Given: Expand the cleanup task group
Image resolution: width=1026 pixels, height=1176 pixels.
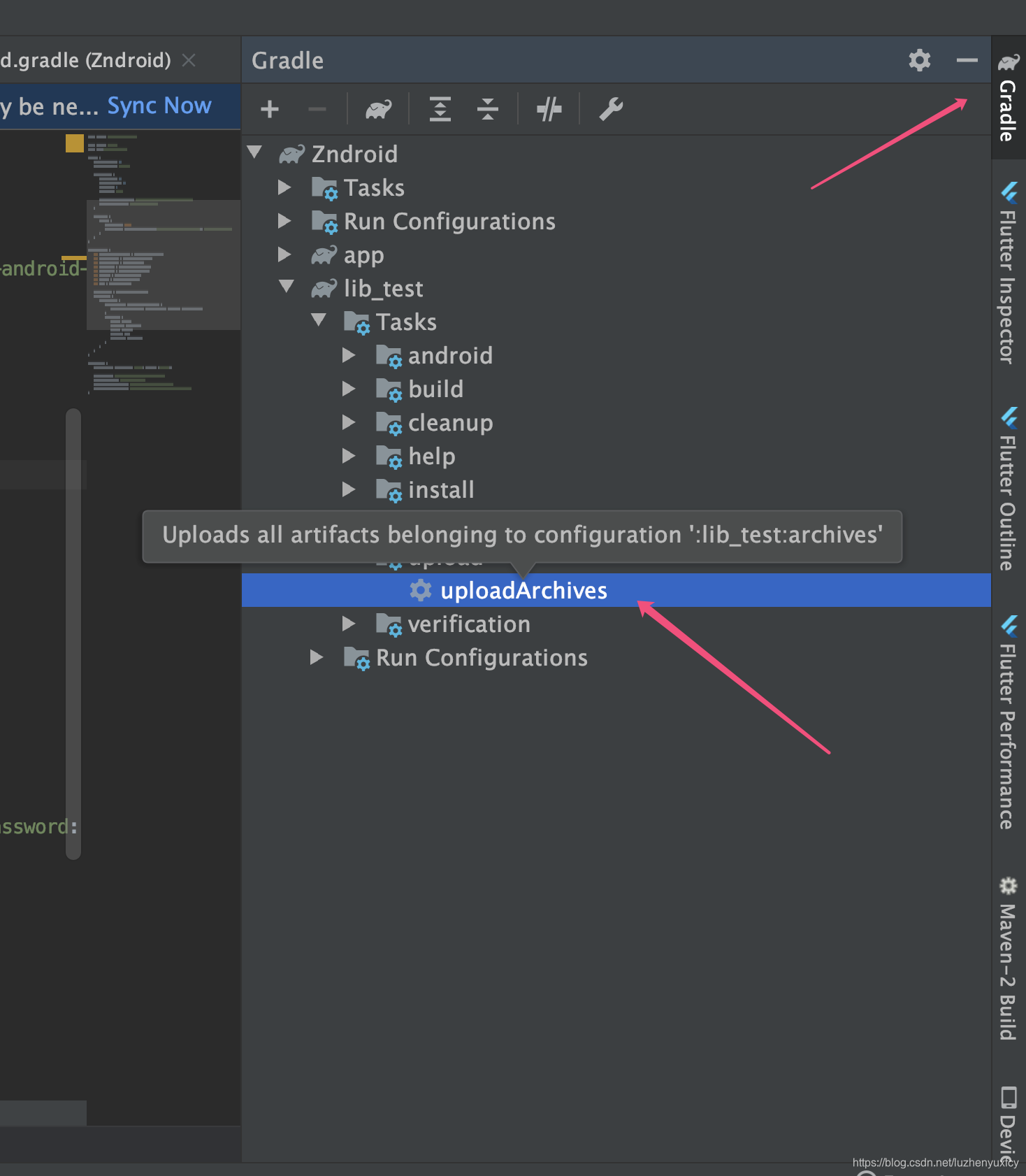Looking at the screenshot, I should point(348,422).
